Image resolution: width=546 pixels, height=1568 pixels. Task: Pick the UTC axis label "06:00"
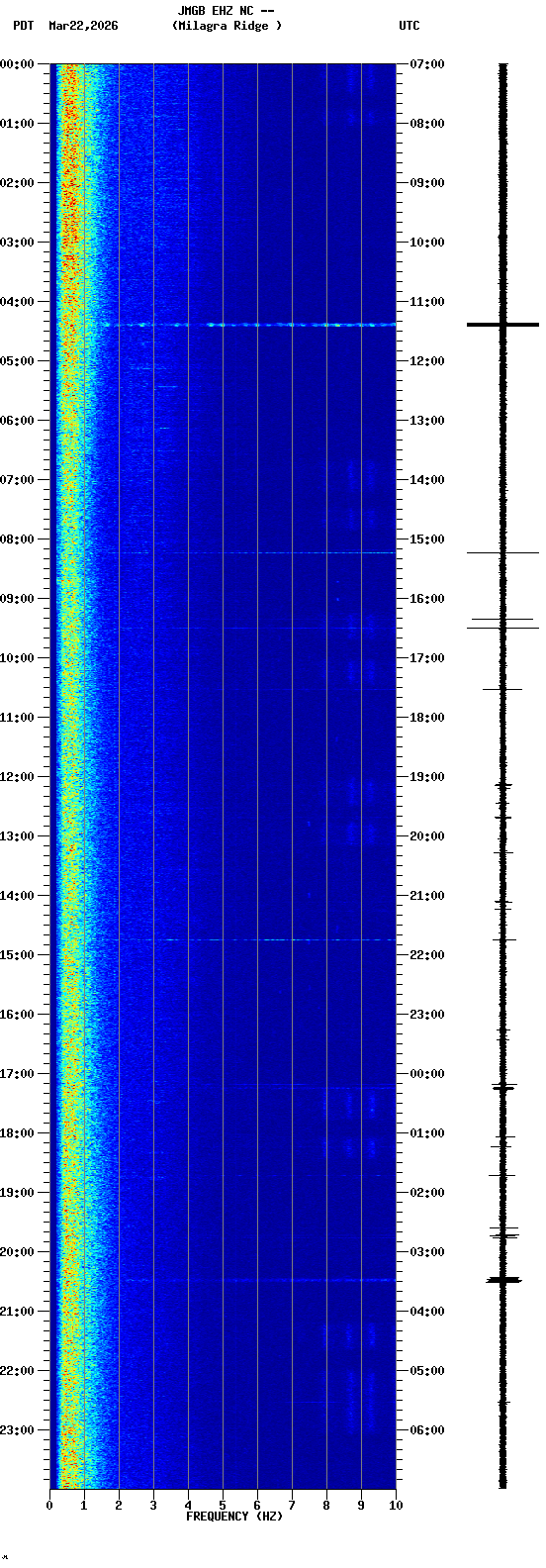pos(426,1430)
